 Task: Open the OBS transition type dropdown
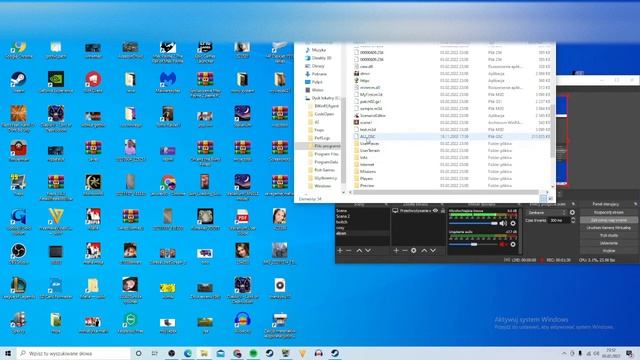pos(546,213)
